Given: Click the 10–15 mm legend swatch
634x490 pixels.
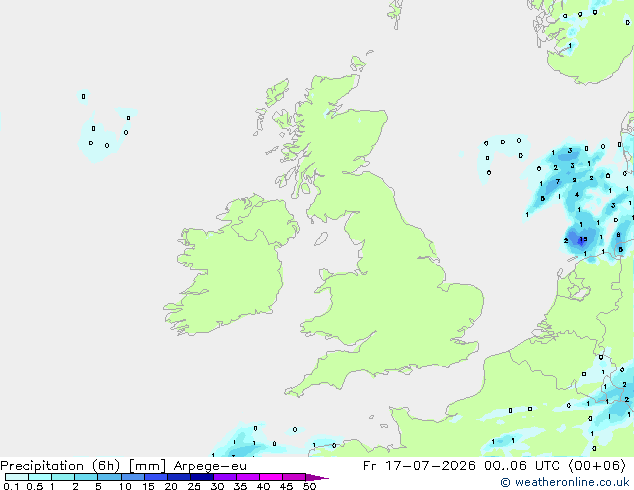Looking at the screenshot, I should 132,477.
